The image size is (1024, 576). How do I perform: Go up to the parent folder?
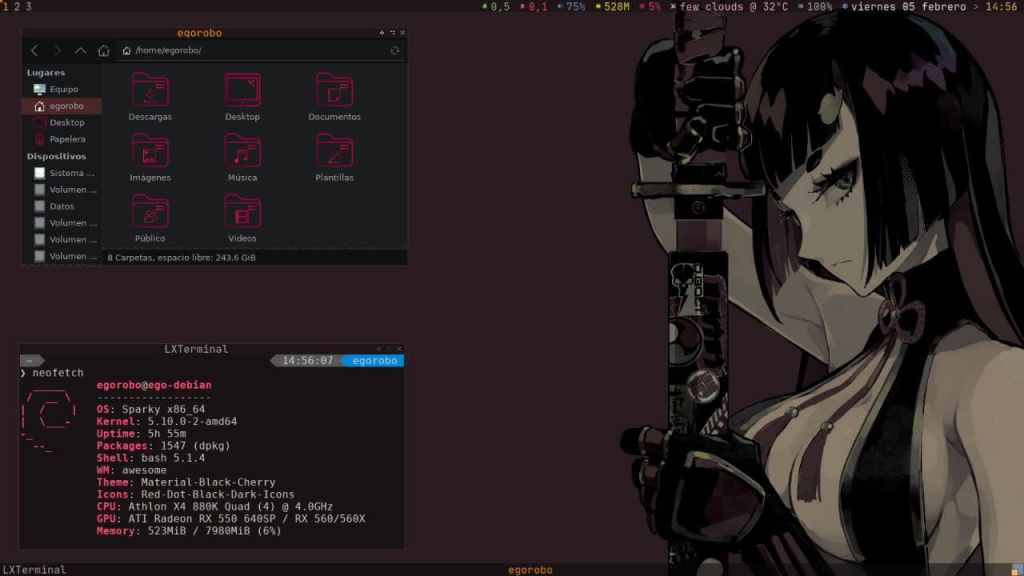click(81, 51)
